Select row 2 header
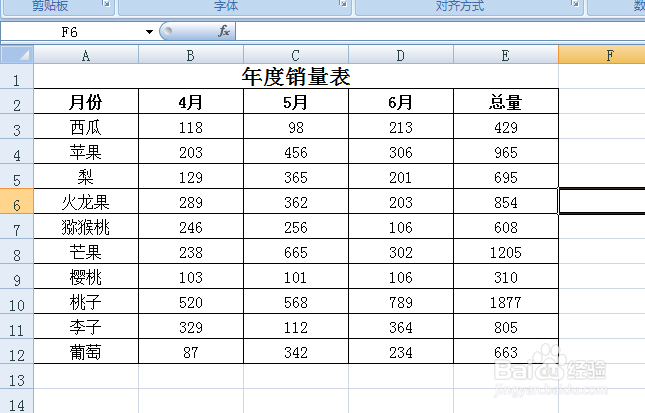 point(16,102)
